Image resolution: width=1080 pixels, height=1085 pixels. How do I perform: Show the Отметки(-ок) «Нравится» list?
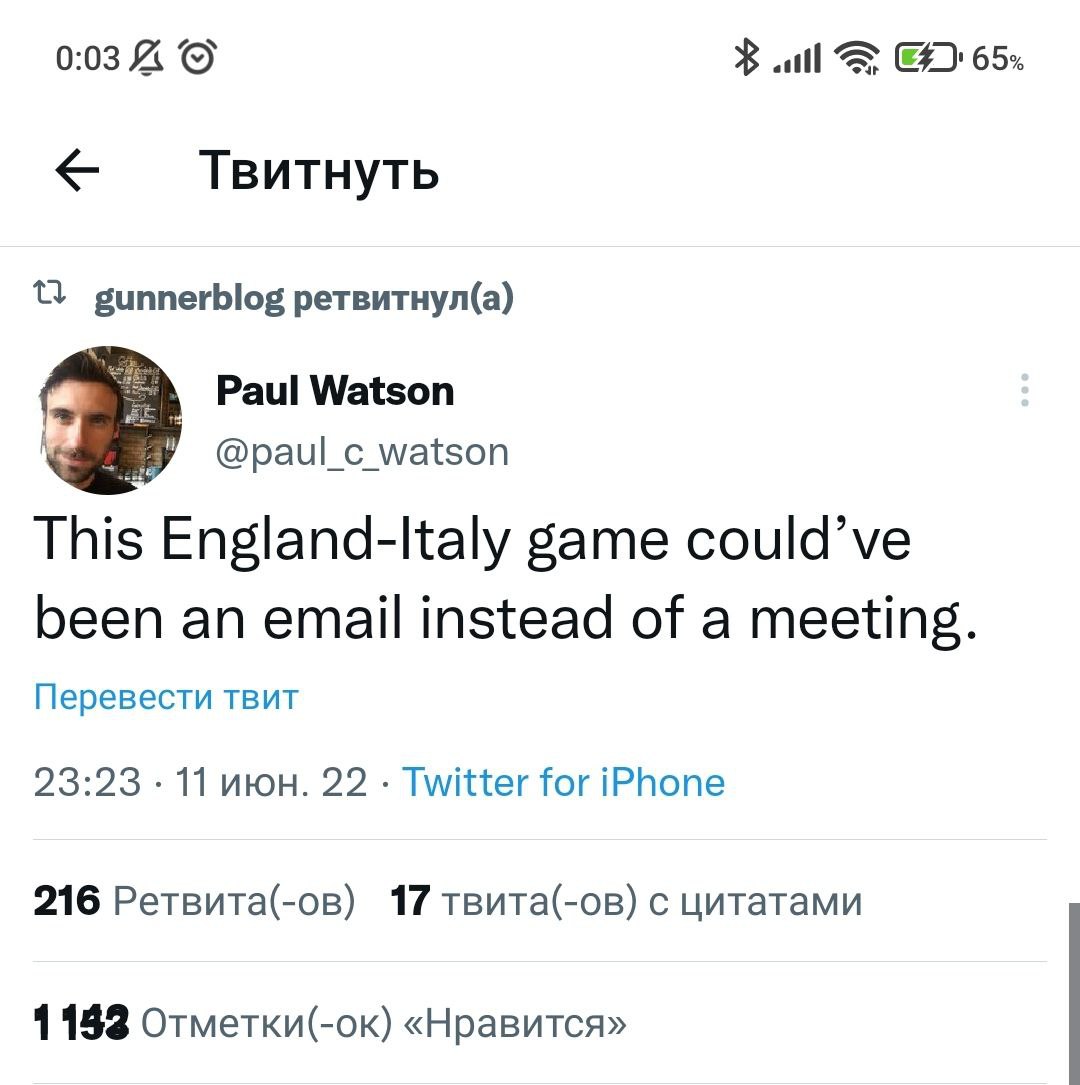331,1023
